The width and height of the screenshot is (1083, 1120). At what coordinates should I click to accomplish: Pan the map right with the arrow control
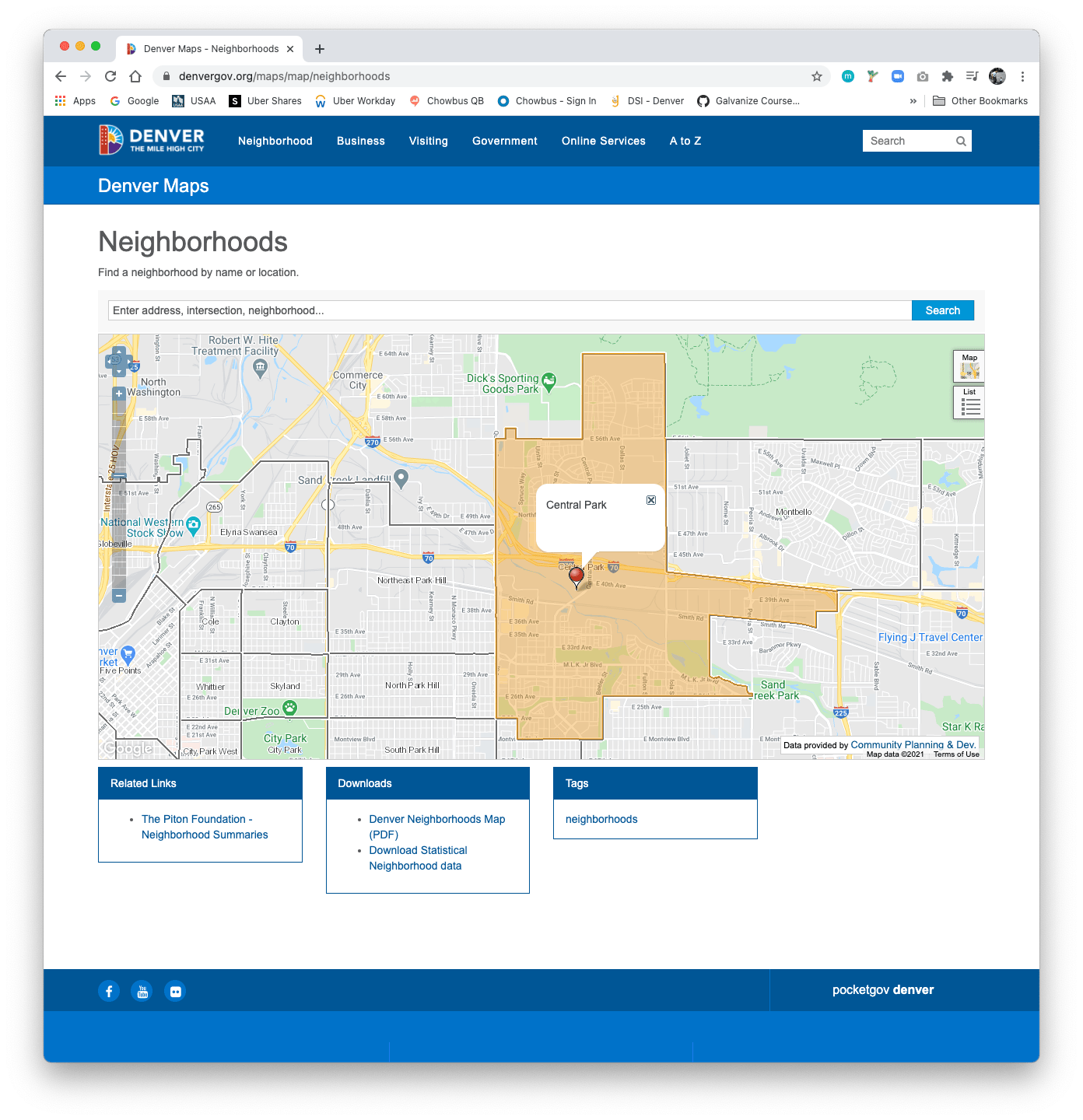(x=128, y=362)
